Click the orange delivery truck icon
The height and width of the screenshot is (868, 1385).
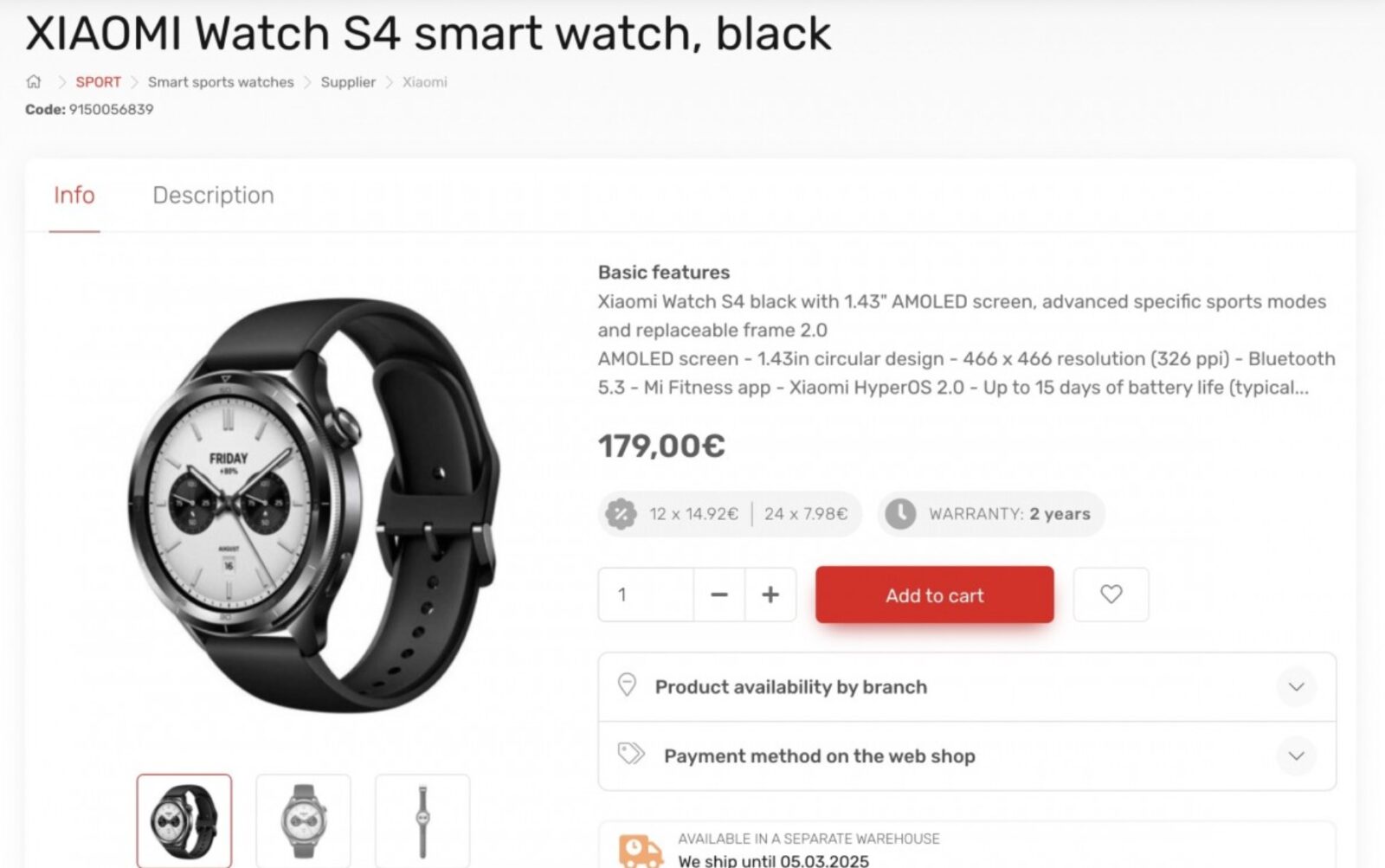pyautogui.click(x=641, y=852)
